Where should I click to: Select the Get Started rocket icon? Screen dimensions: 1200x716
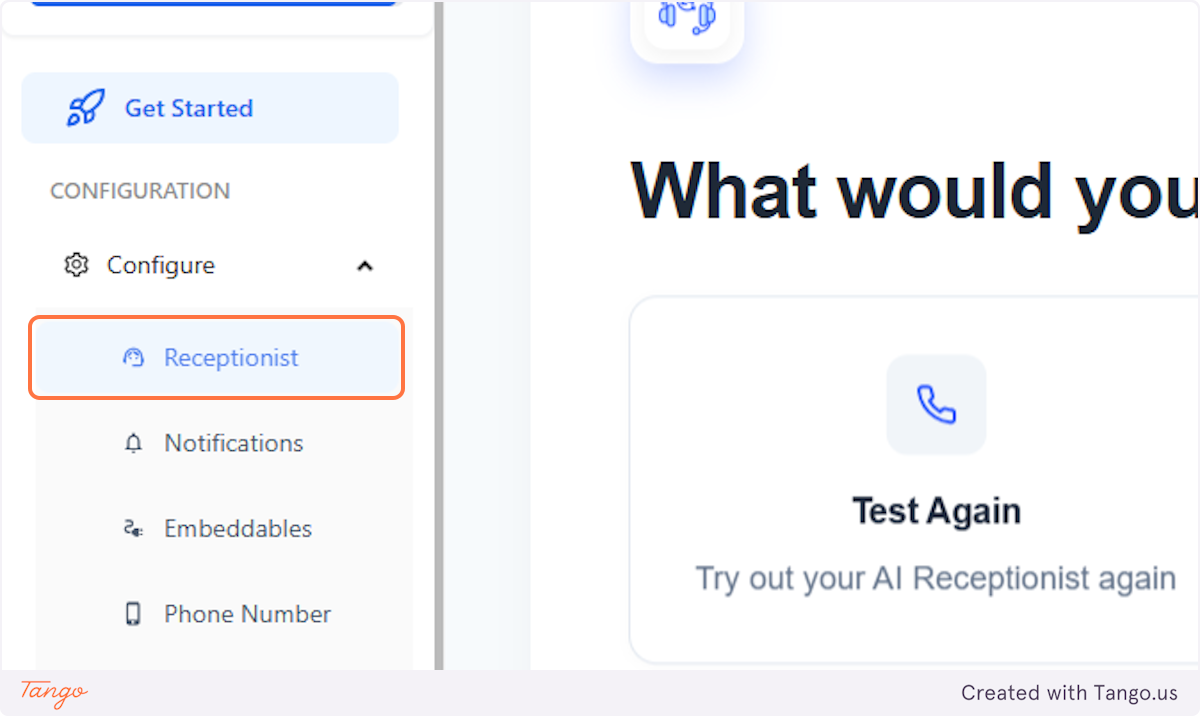click(85, 107)
